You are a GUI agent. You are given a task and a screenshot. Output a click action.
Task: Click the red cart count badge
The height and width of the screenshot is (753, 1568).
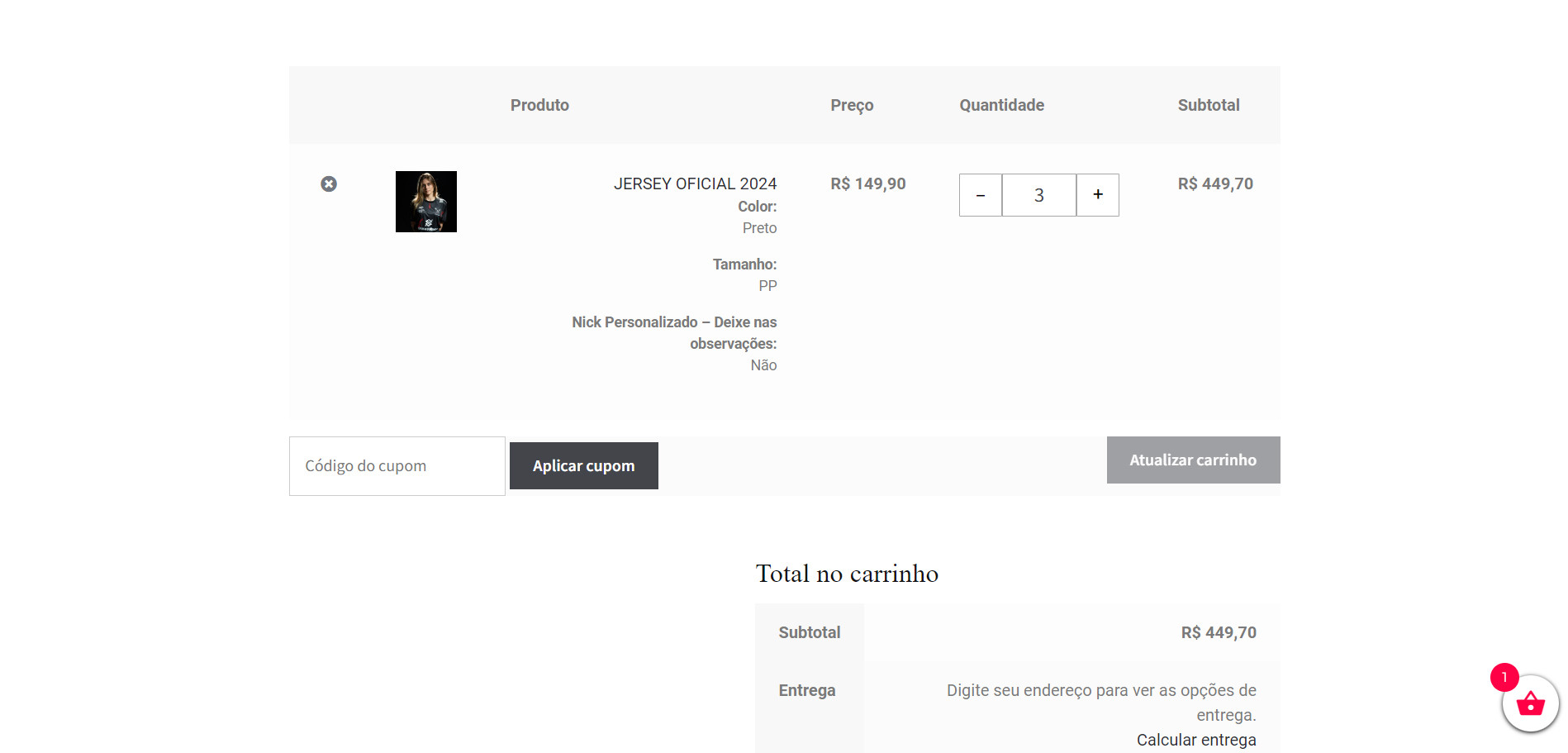[x=1504, y=677]
